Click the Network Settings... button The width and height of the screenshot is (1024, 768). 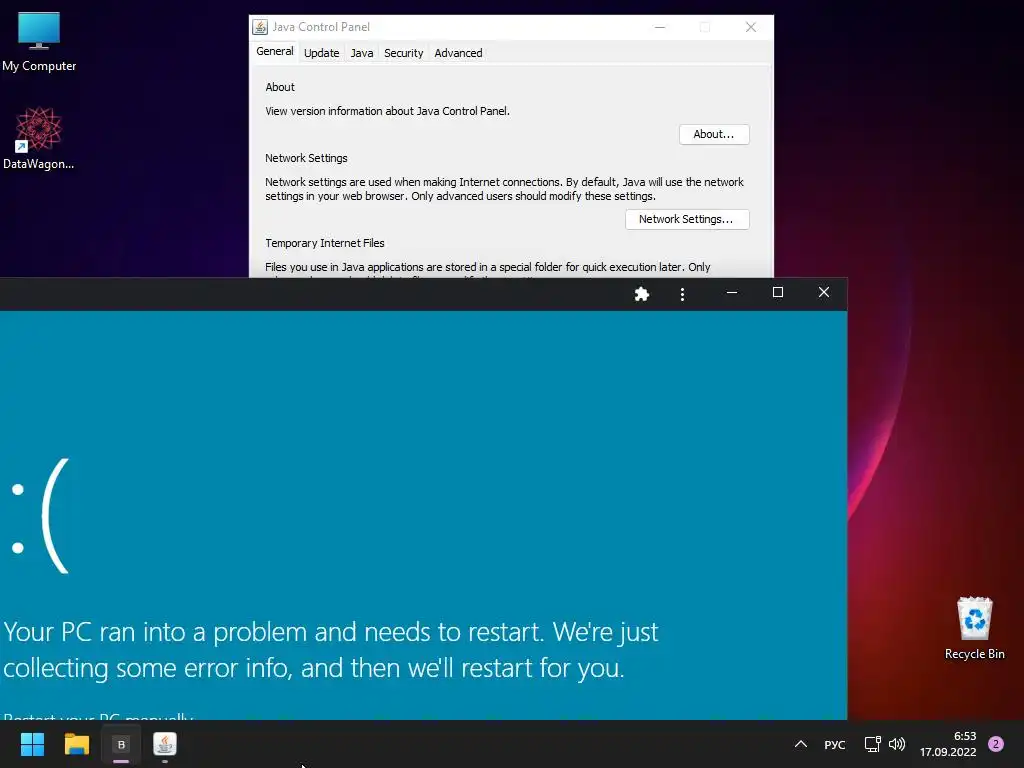coord(686,219)
